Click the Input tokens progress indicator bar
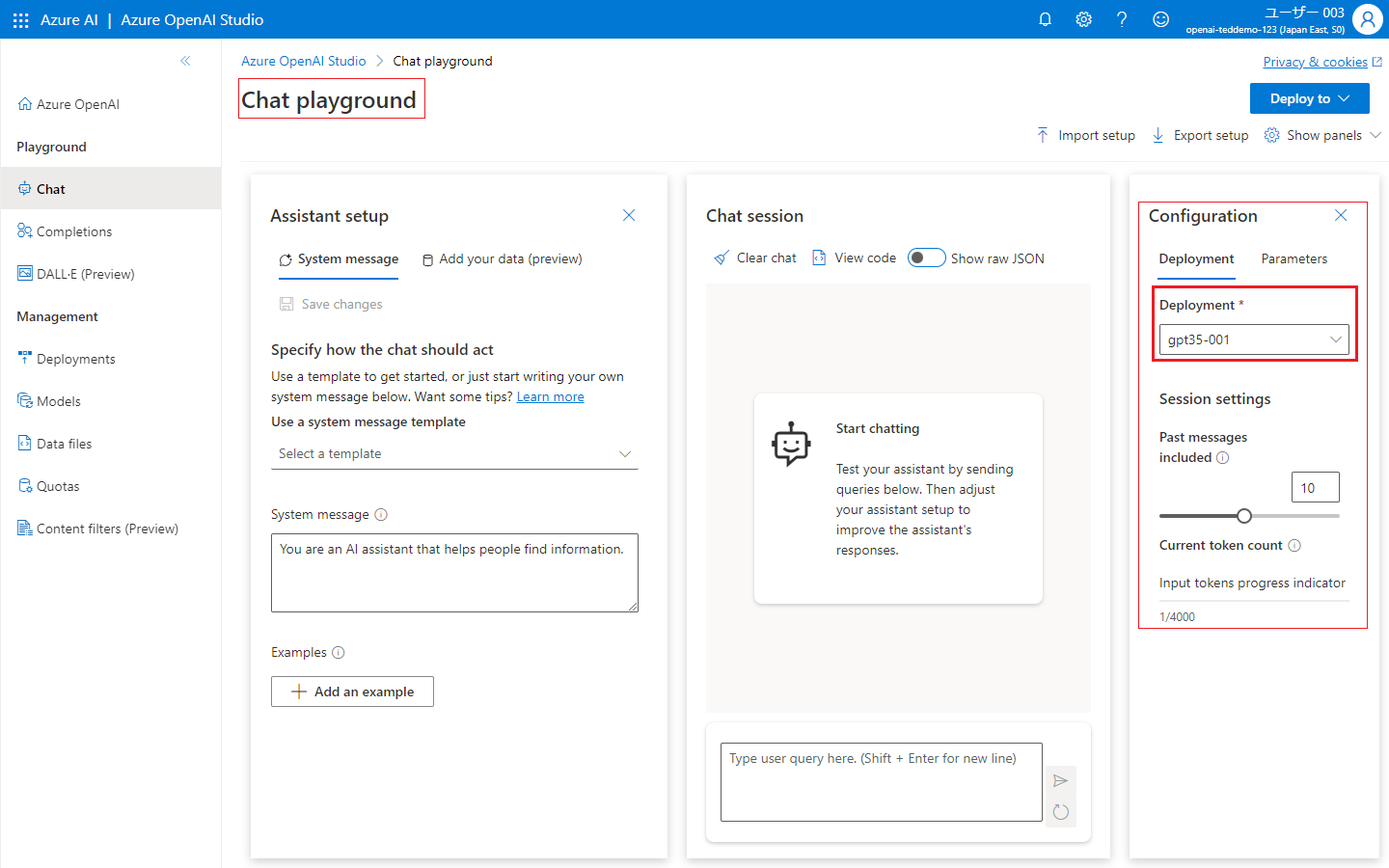 (1254, 601)
